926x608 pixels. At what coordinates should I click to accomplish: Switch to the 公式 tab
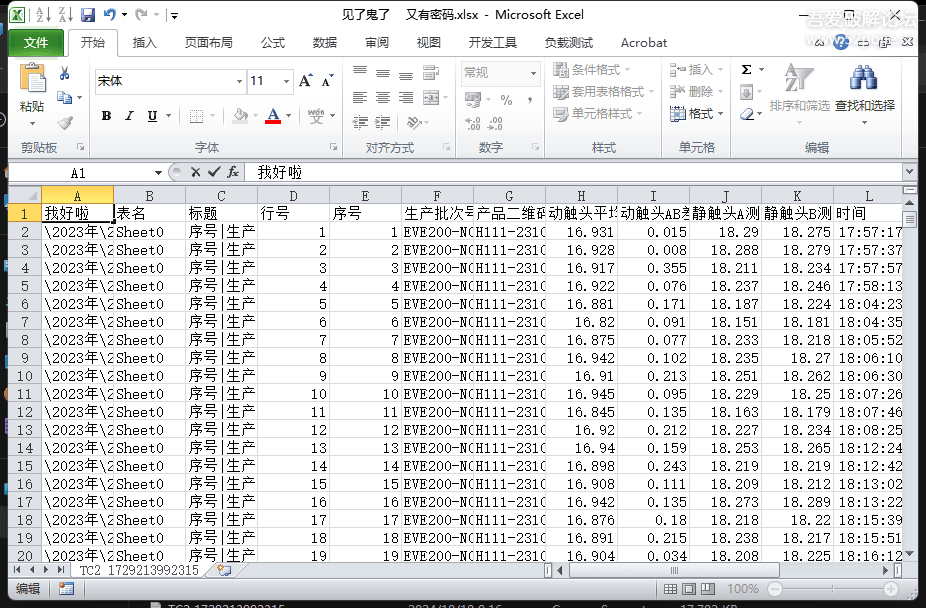click(x=273, y=43)
